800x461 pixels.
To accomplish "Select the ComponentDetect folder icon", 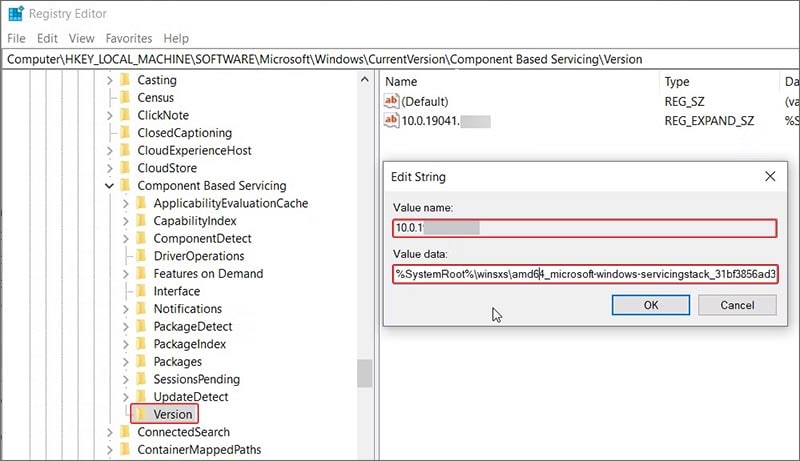I will pos(141,238).
